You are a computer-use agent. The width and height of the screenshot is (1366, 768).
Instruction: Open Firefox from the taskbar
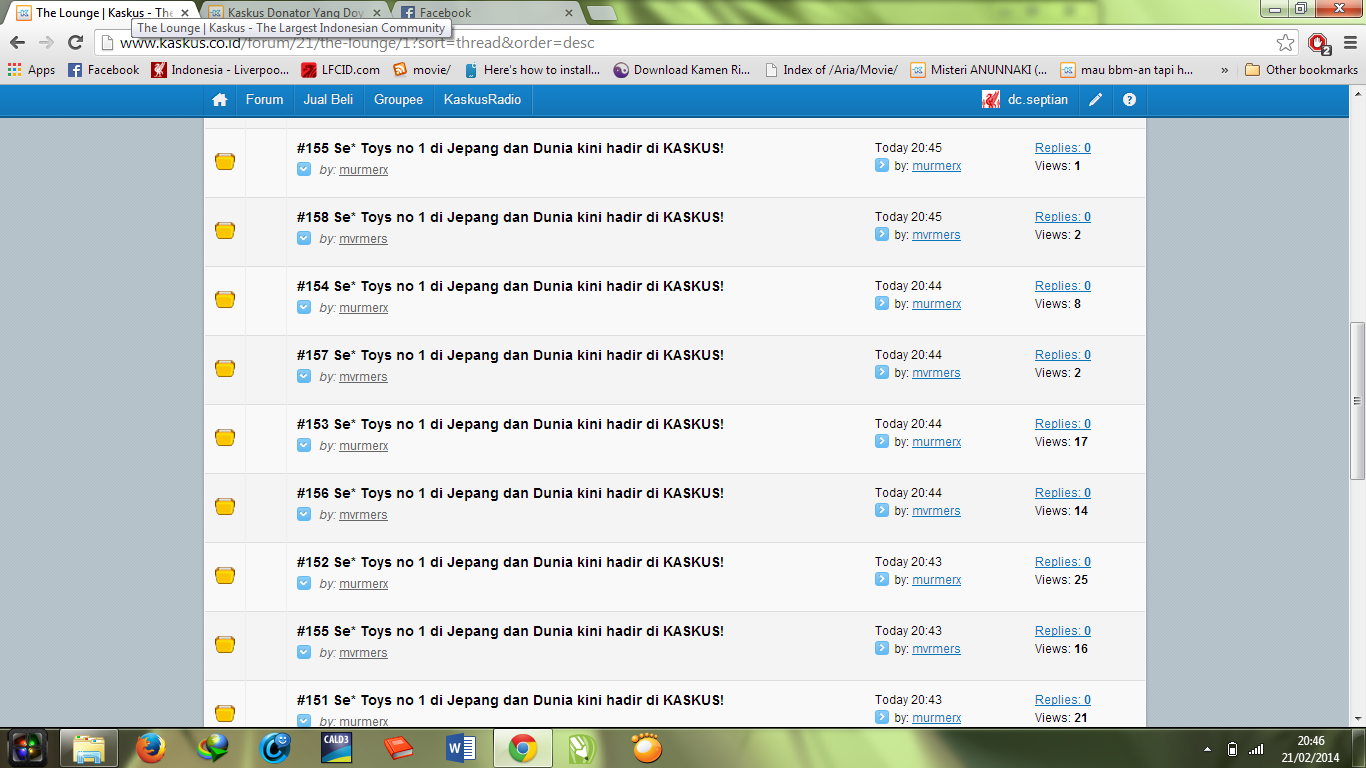pos(151,748)
